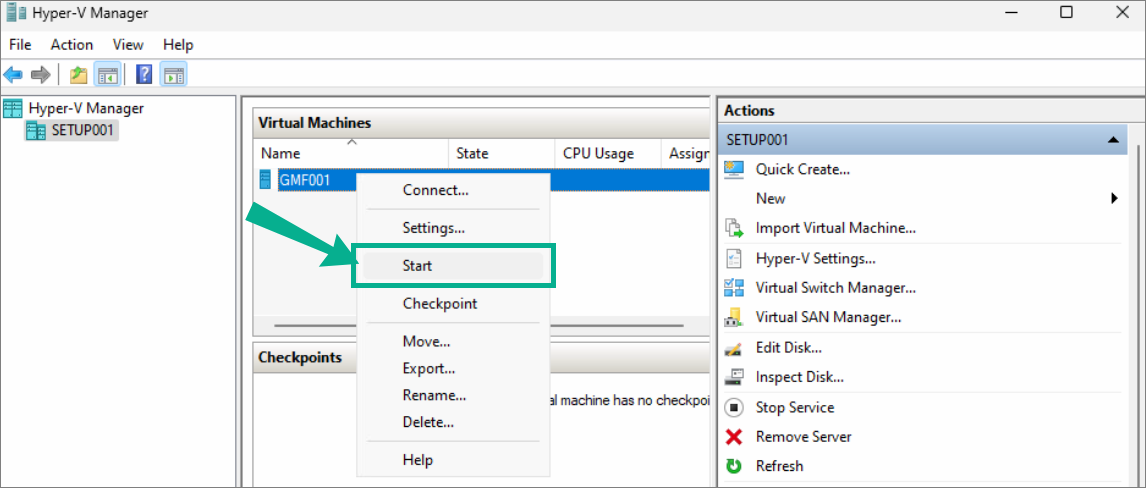Open the Action menu

point(72,45)
